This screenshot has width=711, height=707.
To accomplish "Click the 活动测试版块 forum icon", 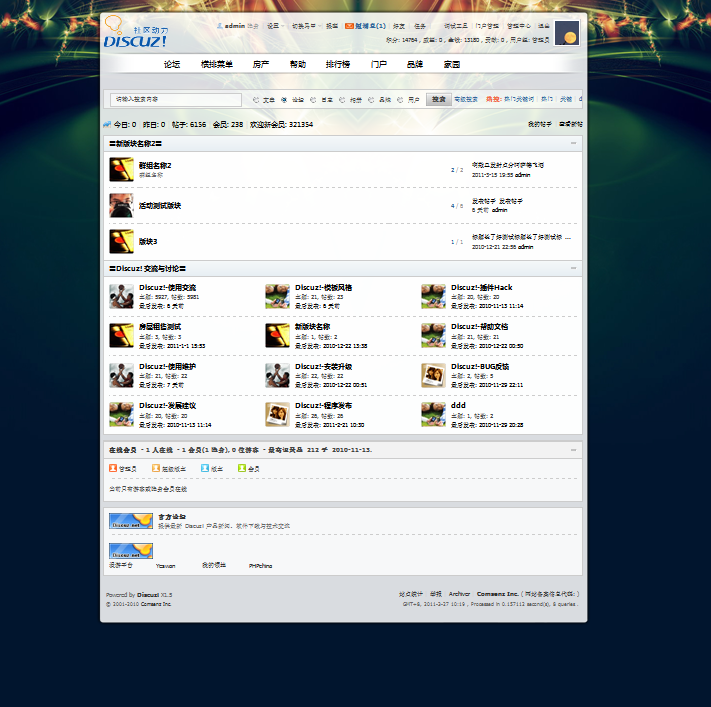I will (x=122, y=205).
